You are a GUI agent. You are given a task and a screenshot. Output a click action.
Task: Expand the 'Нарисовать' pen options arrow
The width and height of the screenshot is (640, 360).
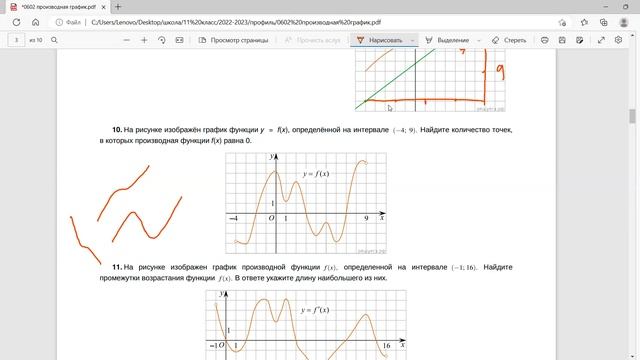[x=412, y=40]
